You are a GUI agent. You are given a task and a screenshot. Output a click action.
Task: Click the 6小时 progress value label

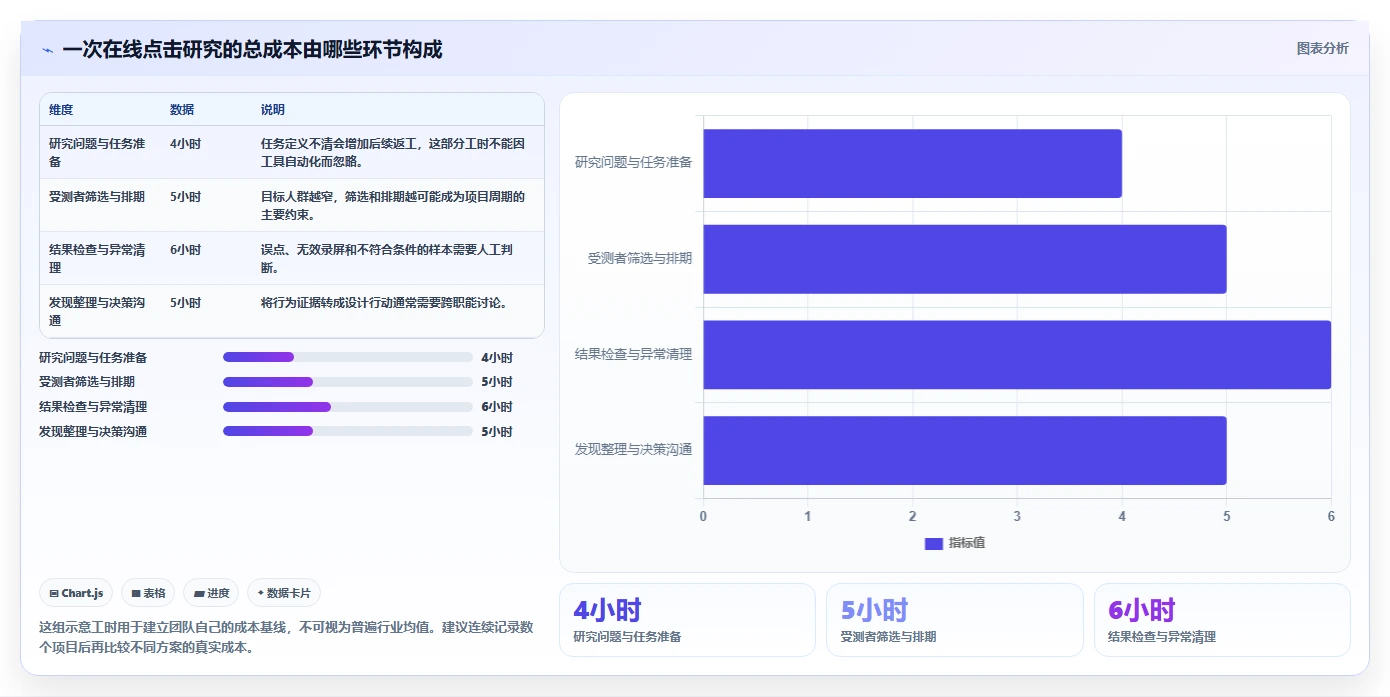click(497, 407)
